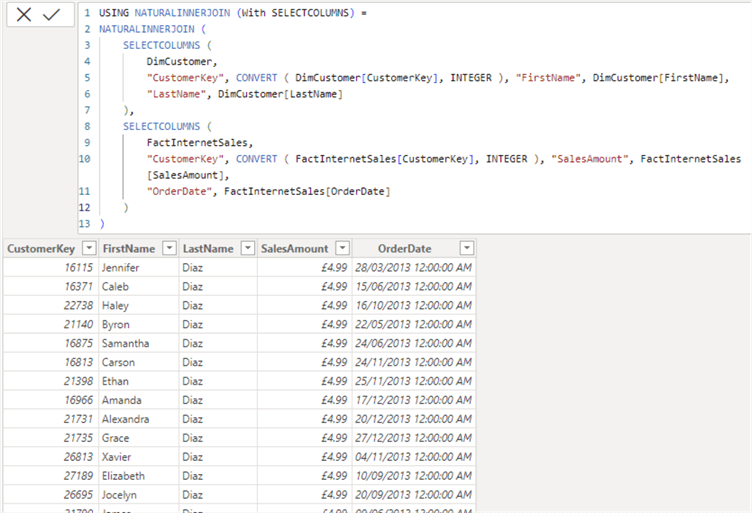
Task: Select the FirstName cell Grace
Action: 139,438
